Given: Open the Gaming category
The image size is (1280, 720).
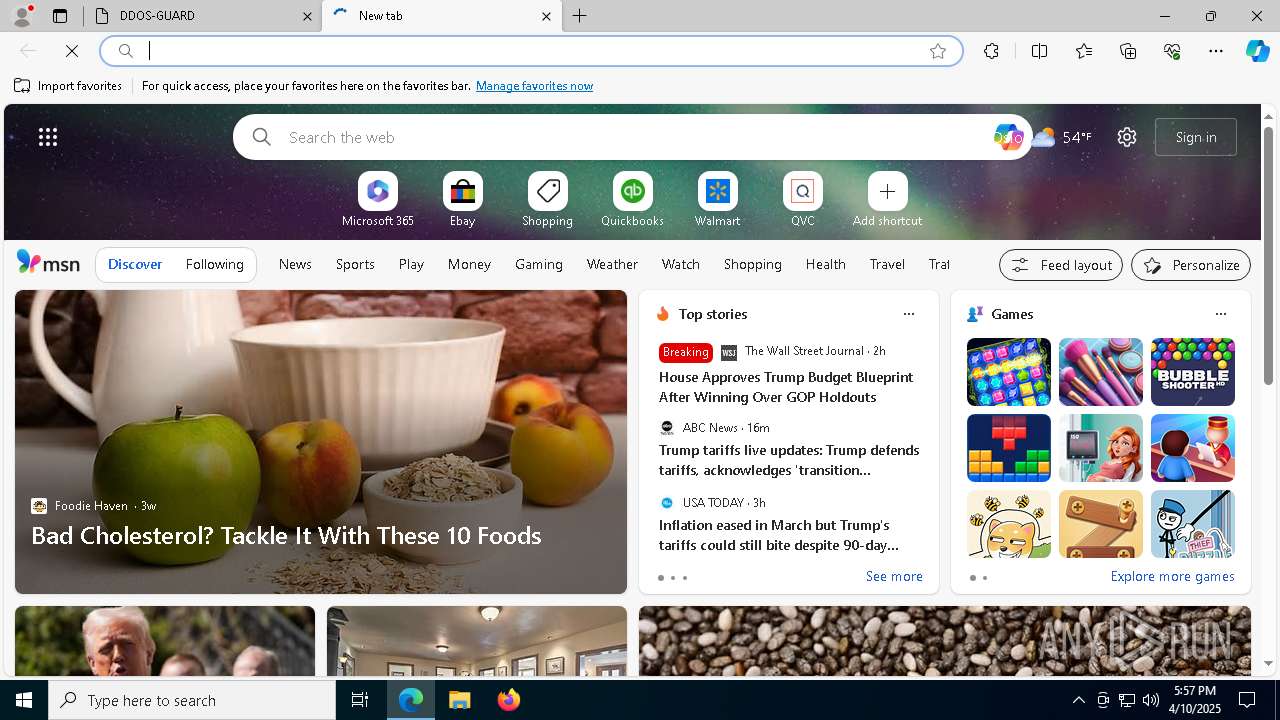Looking at the screenshot, I should coord(539,264).
